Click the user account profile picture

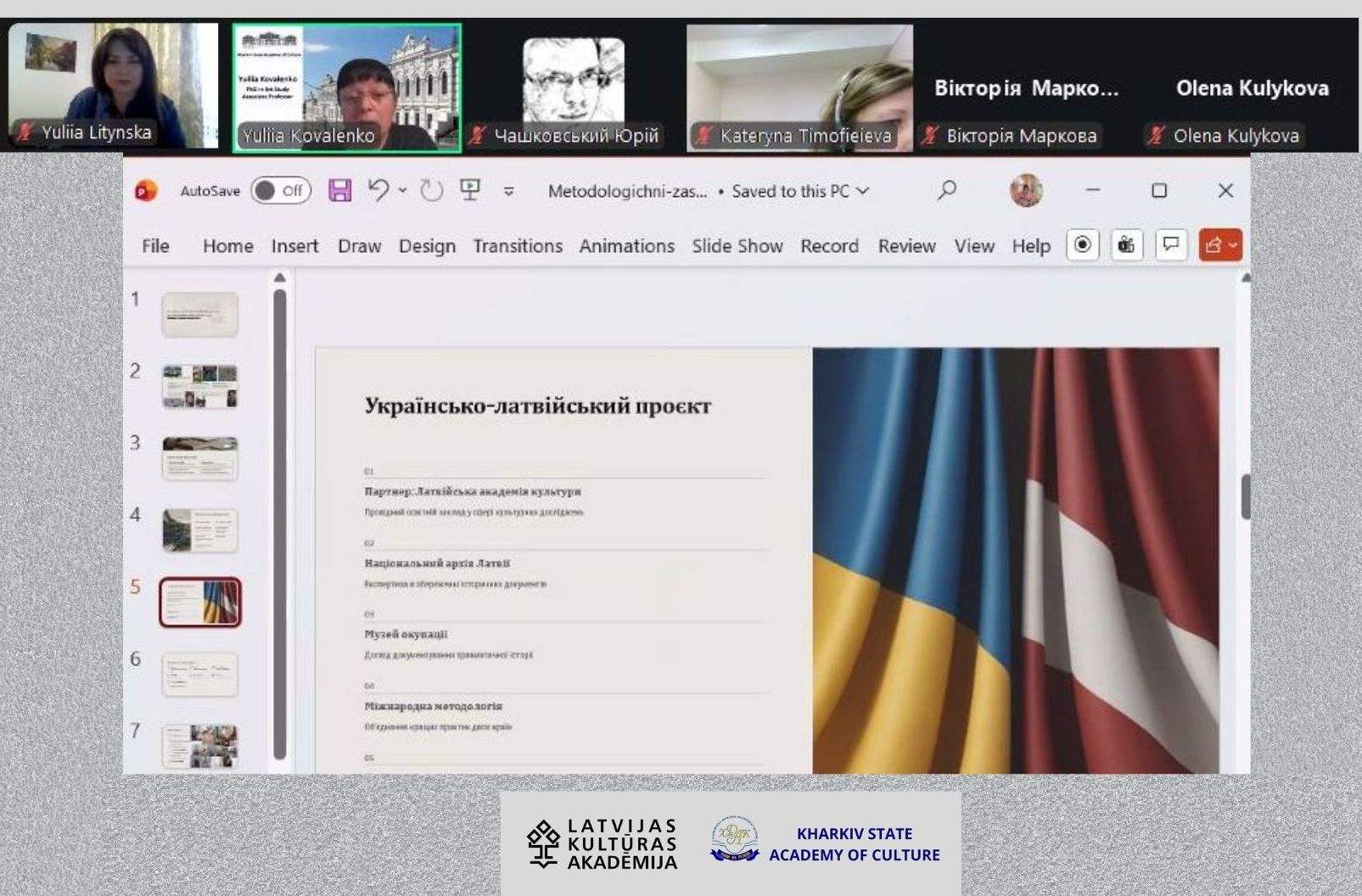pos(1026,191)
